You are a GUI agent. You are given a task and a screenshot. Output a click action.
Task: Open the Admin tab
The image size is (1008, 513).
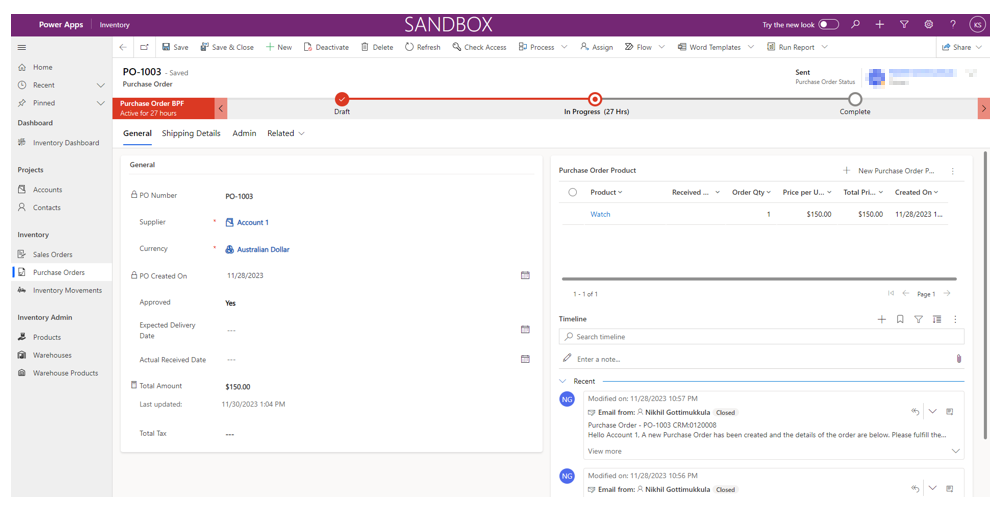(244, 133)
